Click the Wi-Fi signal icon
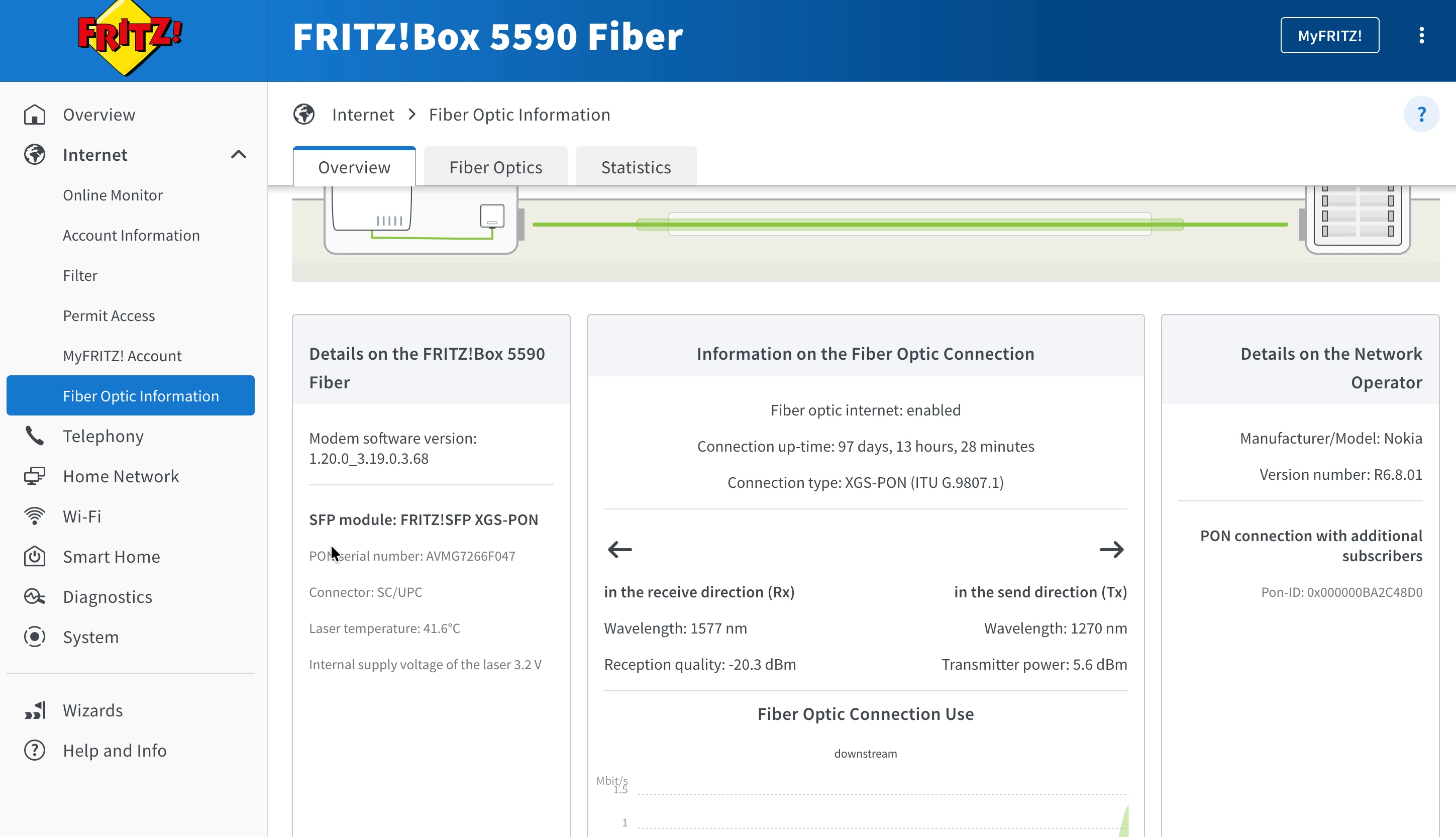The image size is (1456, 837). (x=35, y=516)
